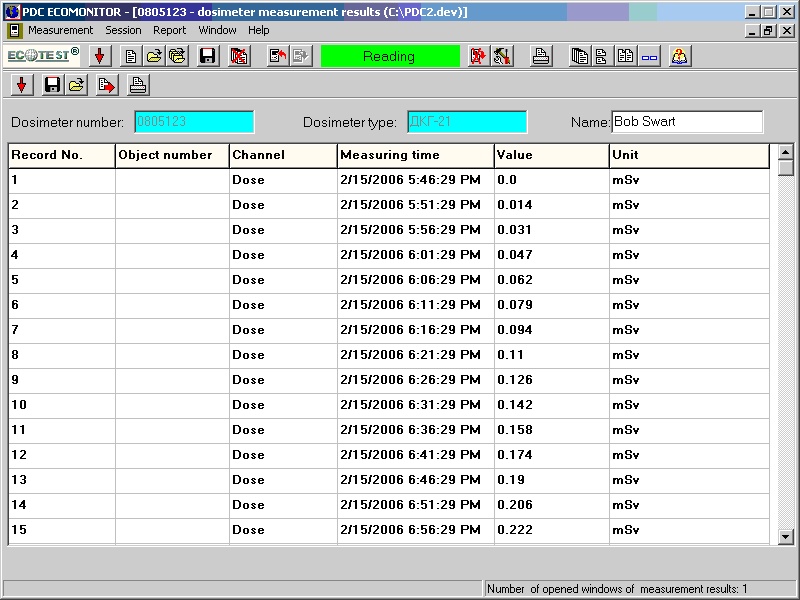Screen dimensions: 800x600
Task: Open the Report menu
Action: [169, 30]
